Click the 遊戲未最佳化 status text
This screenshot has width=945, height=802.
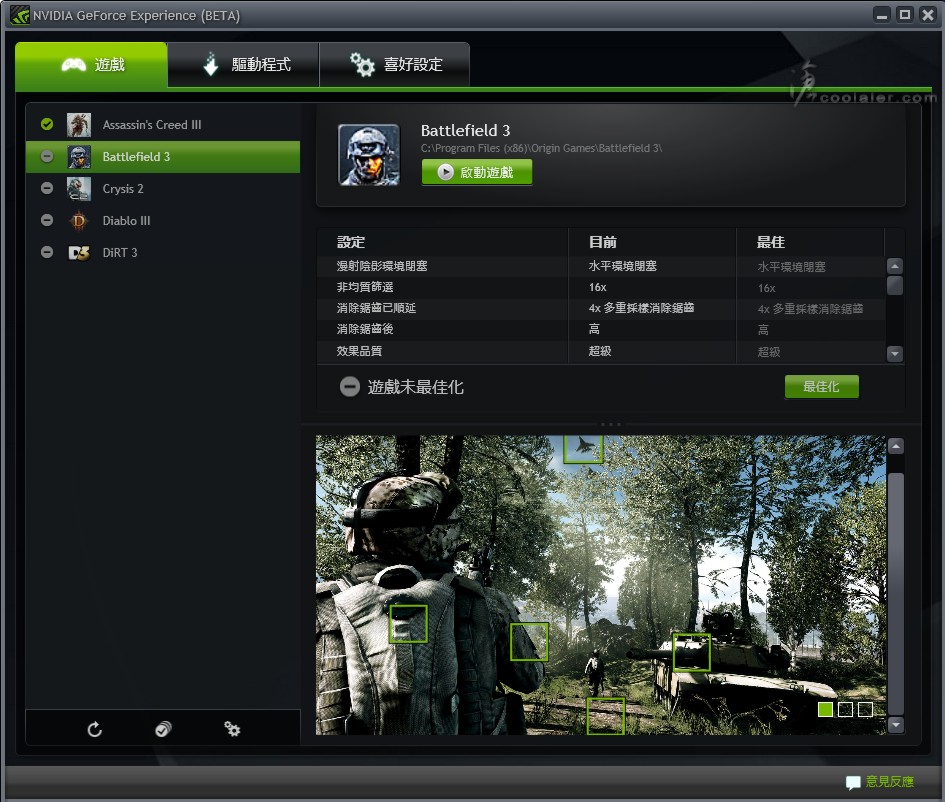coord(416,387)
